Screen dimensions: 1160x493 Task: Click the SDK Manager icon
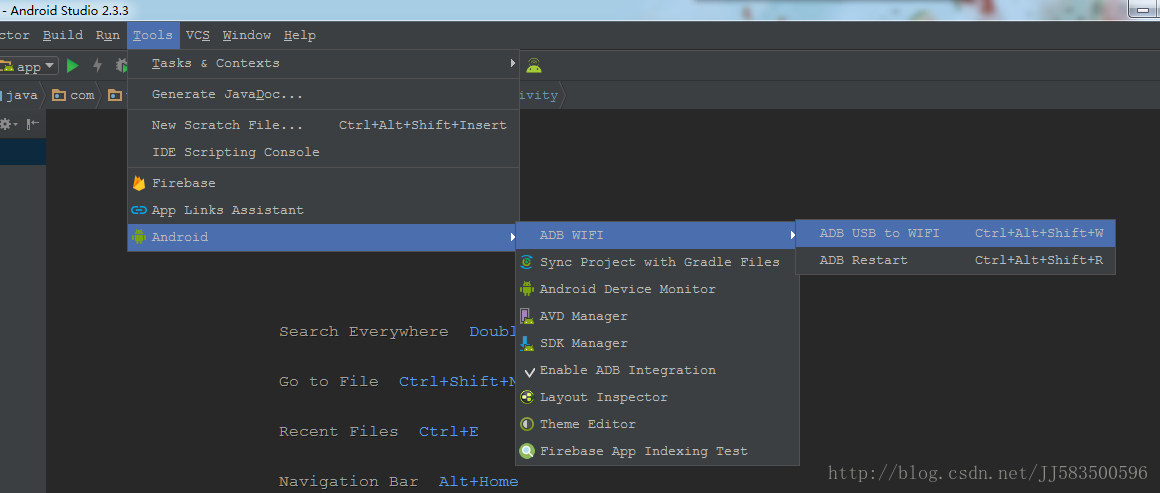pyautogui.click(x=527, y=343)
